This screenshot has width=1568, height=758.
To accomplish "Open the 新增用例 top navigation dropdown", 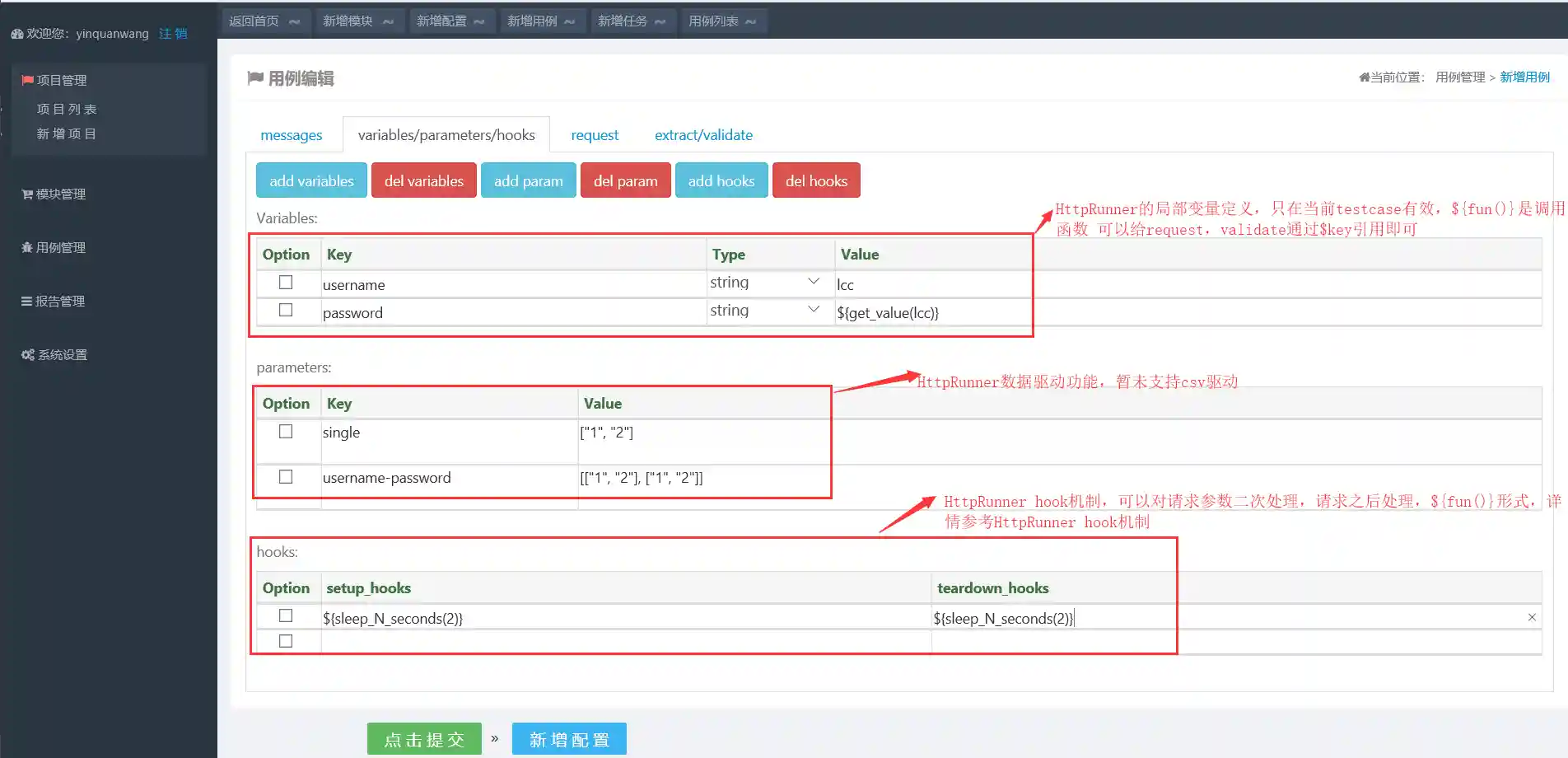I will click(541, 21).
